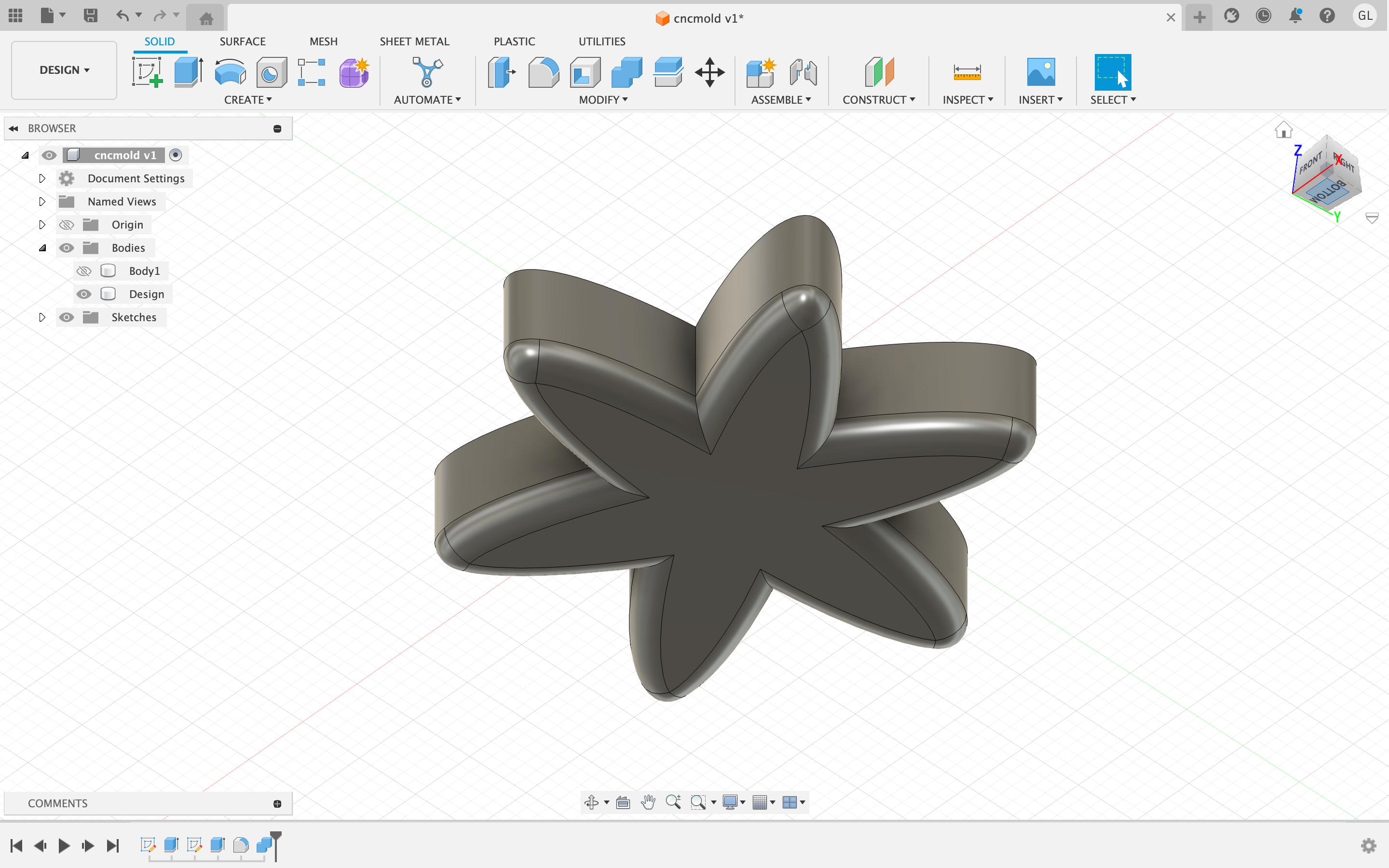Open the CONSTRUCT menu

pos(878,100)
